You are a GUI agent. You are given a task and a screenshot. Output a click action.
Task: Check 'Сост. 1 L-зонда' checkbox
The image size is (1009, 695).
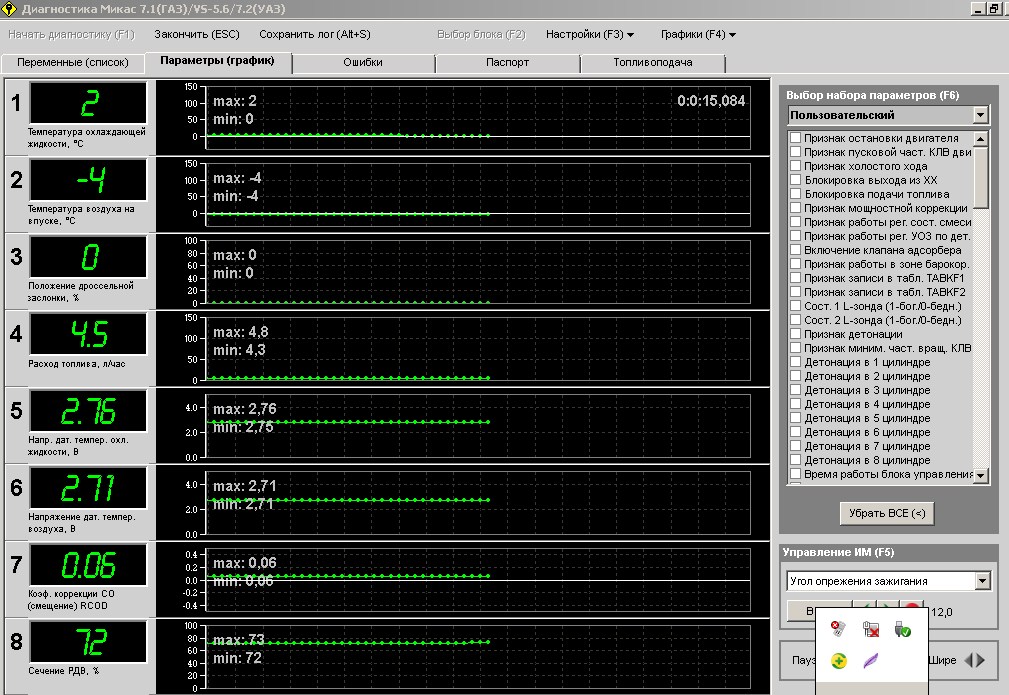(x=795, y=306)
